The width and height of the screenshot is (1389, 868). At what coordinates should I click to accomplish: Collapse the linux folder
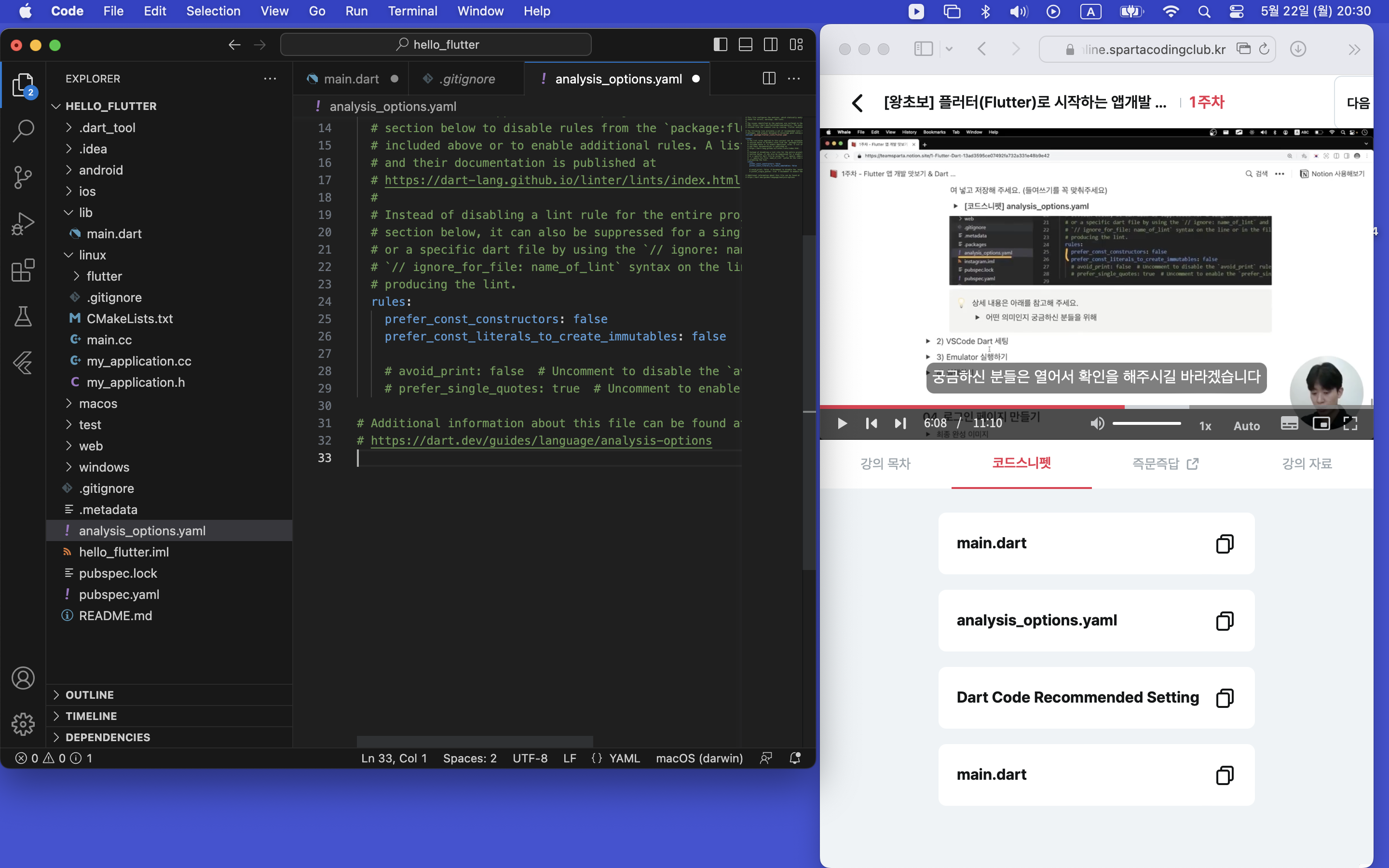point(93,255)
